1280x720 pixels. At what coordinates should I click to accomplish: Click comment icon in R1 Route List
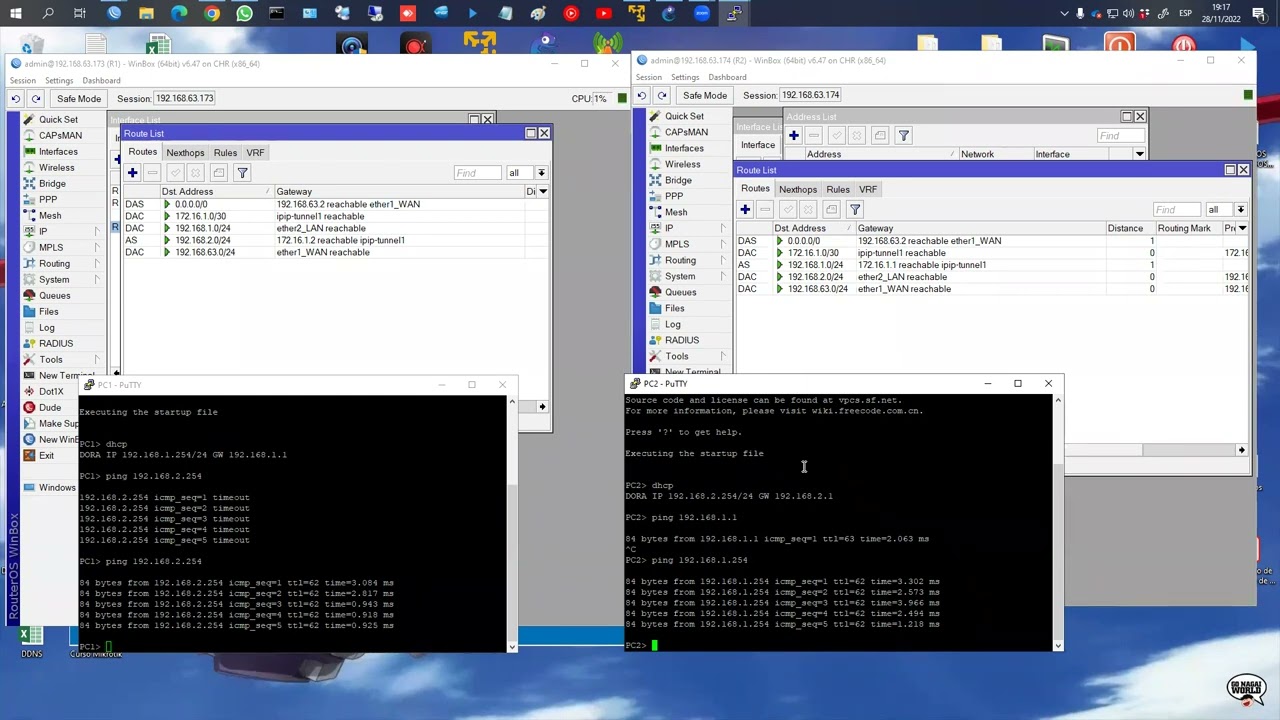click(219, 173)
